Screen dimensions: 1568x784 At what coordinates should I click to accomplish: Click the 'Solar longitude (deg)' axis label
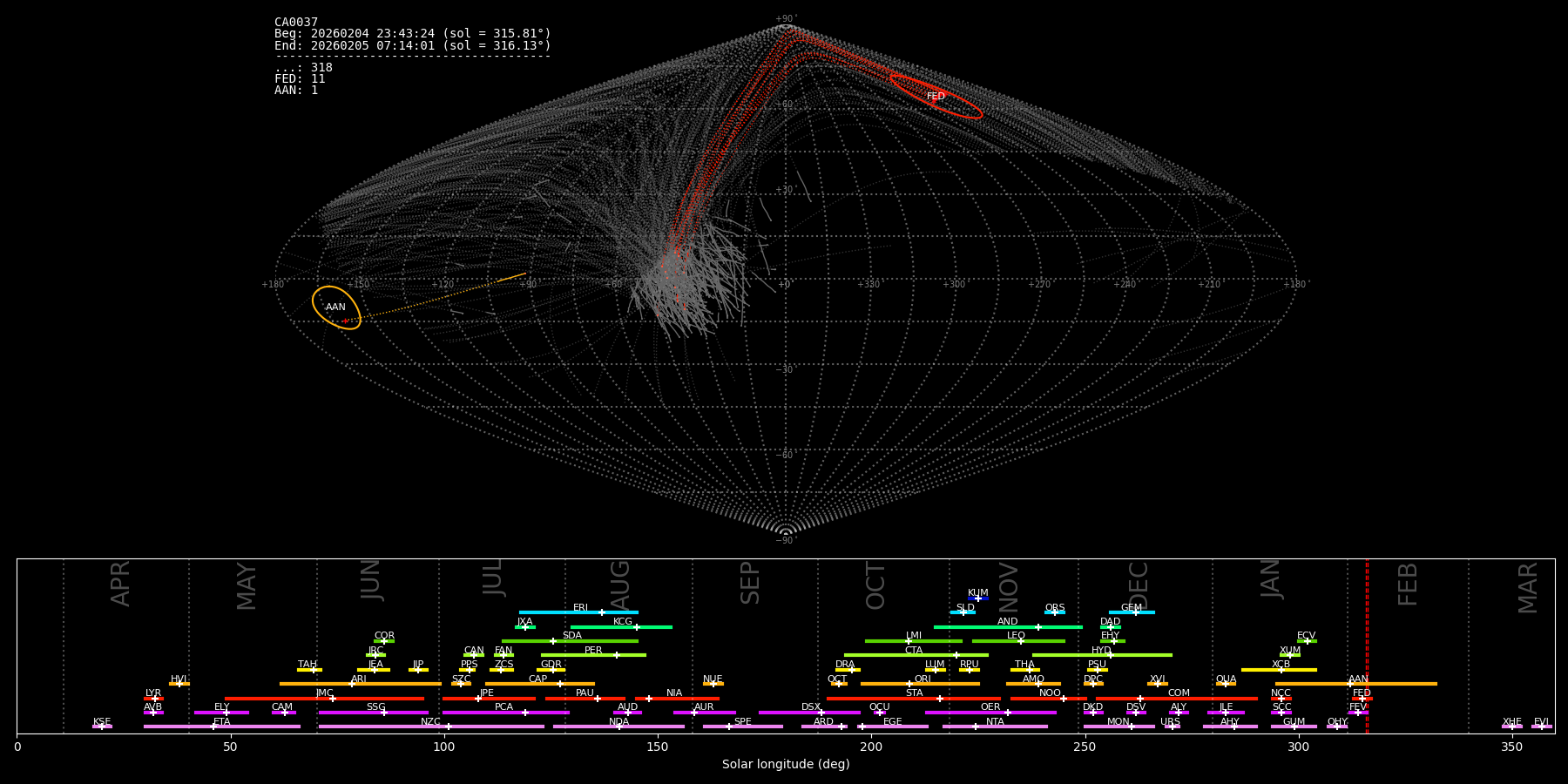point(786,765)
